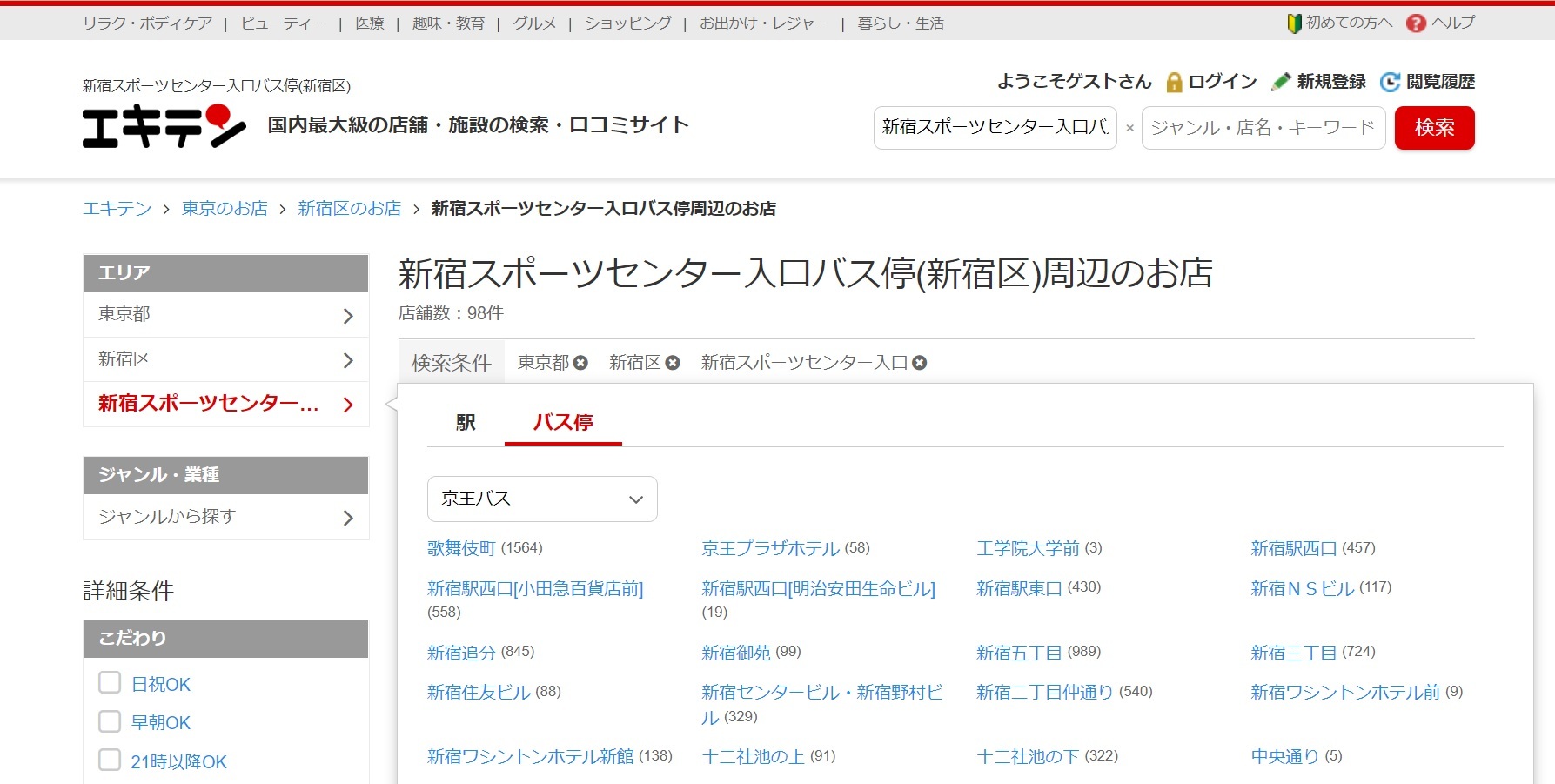Open the 十二社池の上 link

pos(754,757)
